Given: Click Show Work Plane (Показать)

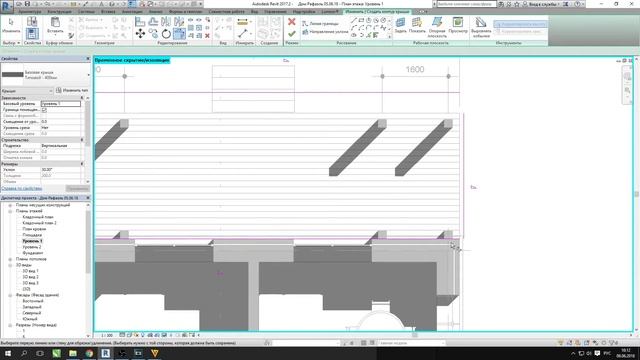Looking at the screenshot, I should [417, 25].
